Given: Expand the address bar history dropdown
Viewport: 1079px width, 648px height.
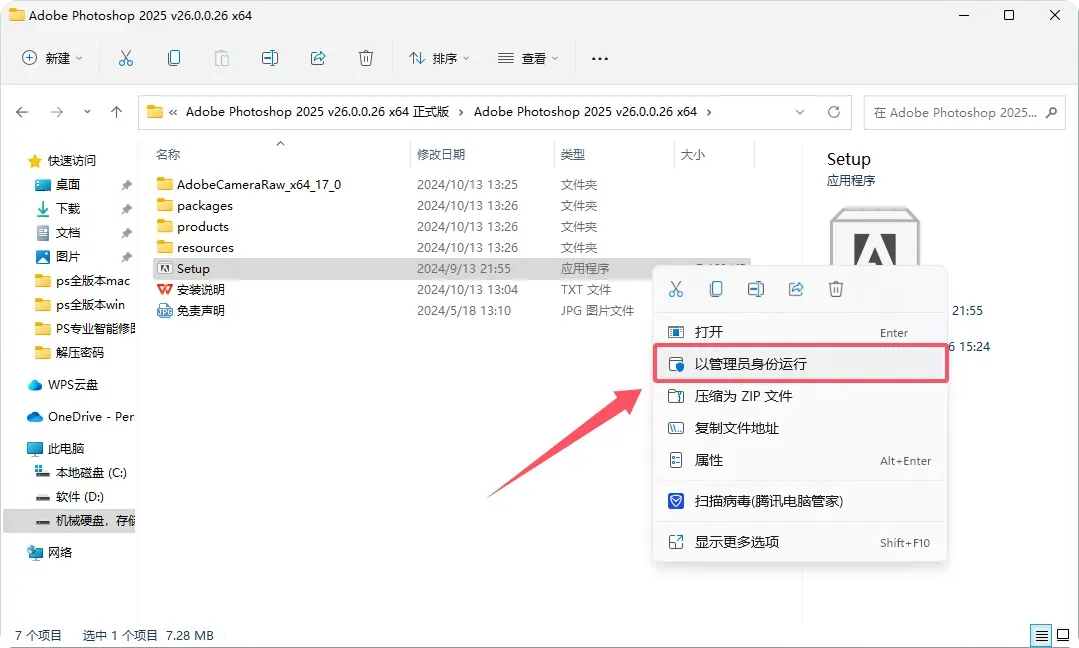Looking at the screenshot, I should (800, 111).
